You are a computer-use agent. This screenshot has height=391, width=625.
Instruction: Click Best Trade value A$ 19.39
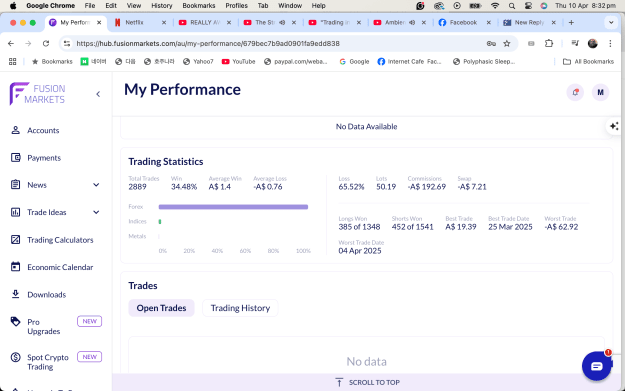[x=461, y=227]
